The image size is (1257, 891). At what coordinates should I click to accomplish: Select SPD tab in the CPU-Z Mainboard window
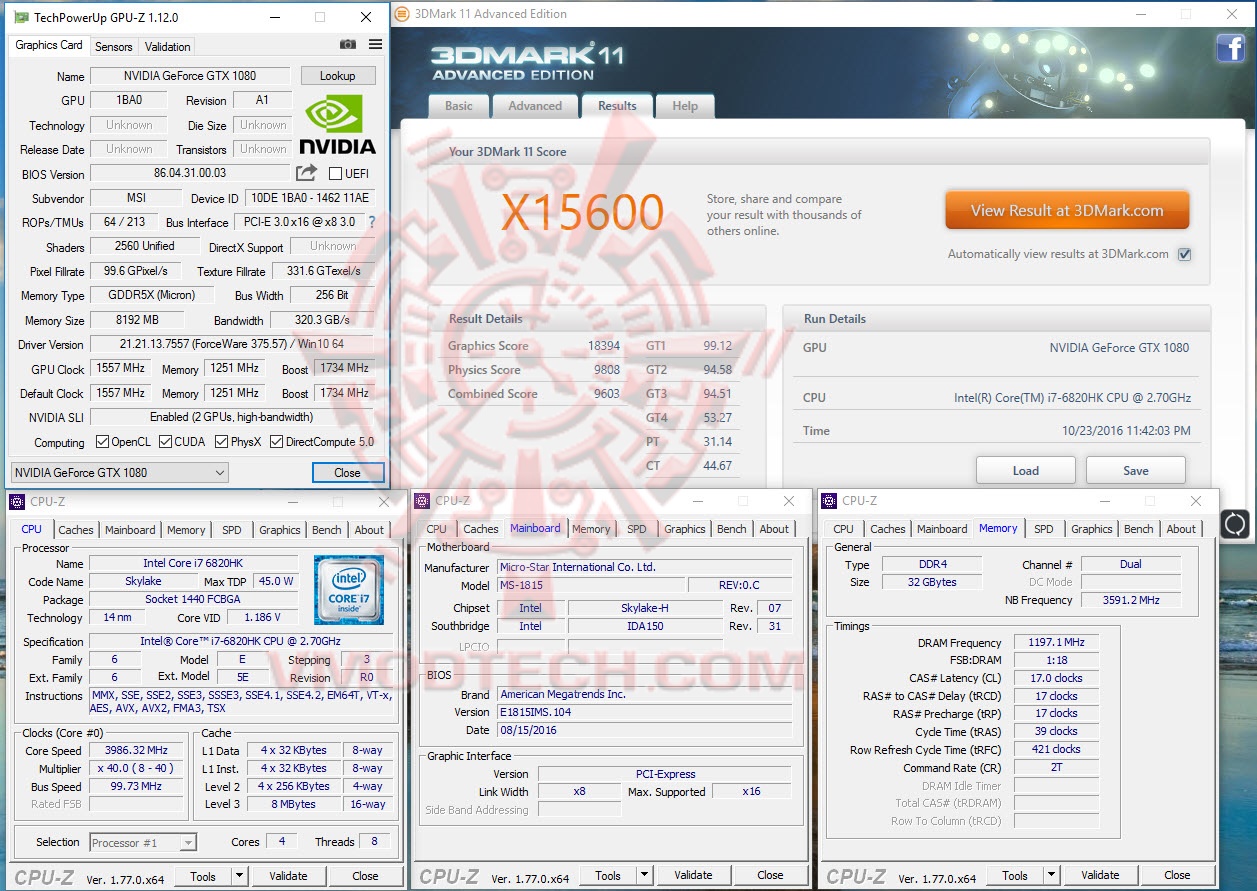(637, 529)
